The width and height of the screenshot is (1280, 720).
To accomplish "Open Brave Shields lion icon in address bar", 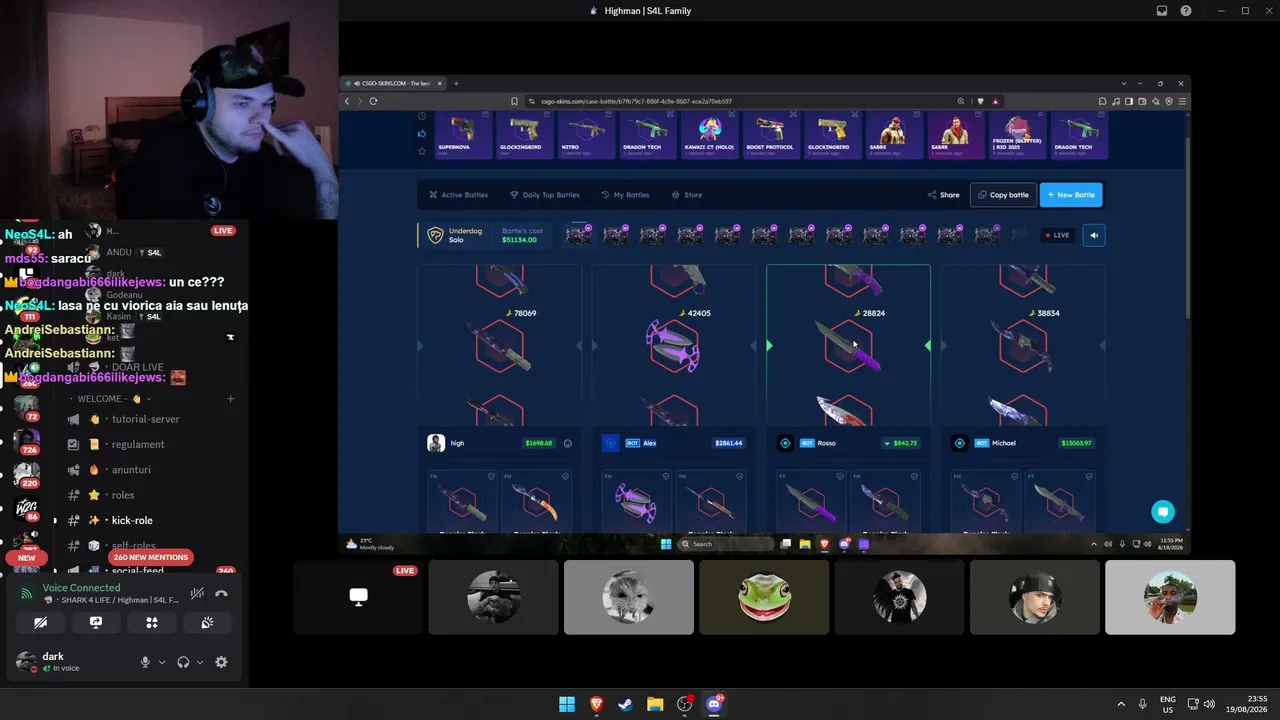I will point(980,101).
